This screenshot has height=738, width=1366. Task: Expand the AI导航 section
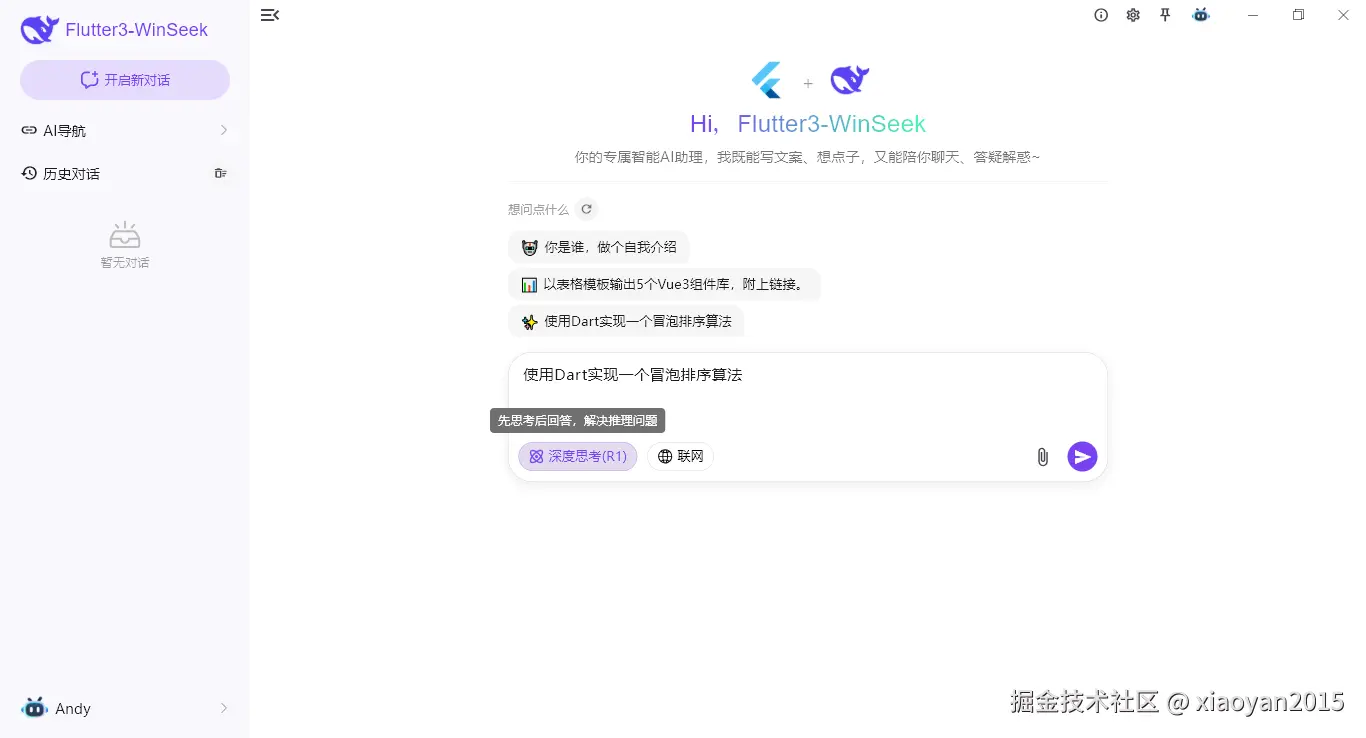(x=224, y=130)
